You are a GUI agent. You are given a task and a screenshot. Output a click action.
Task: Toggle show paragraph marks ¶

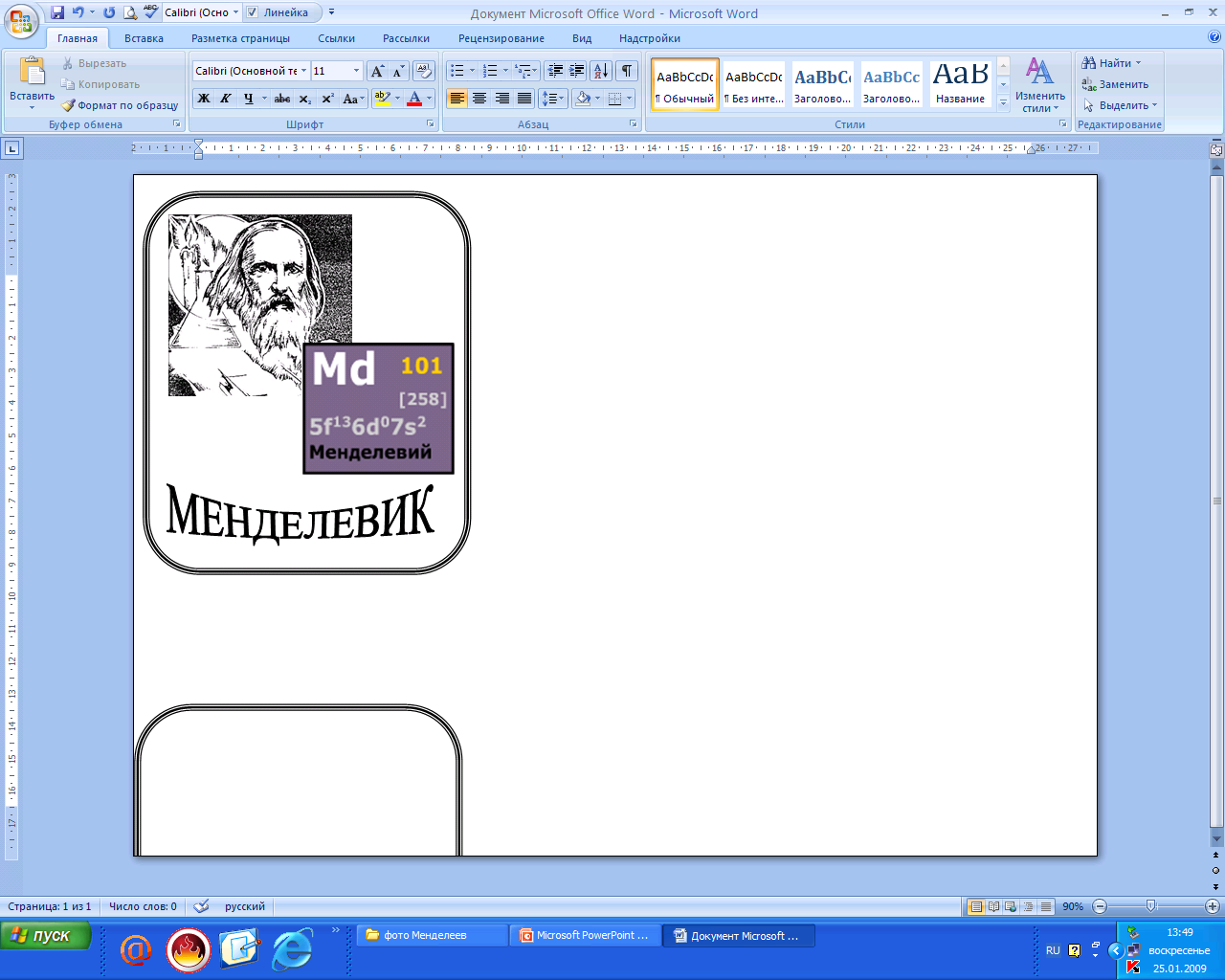pos(627,71)
